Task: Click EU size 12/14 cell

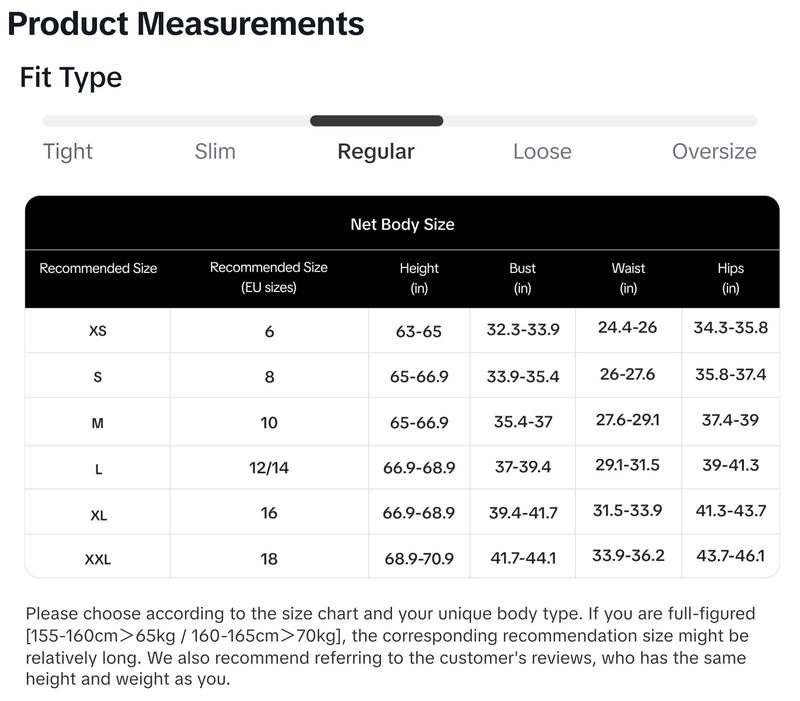Action: tap(269, 468)
